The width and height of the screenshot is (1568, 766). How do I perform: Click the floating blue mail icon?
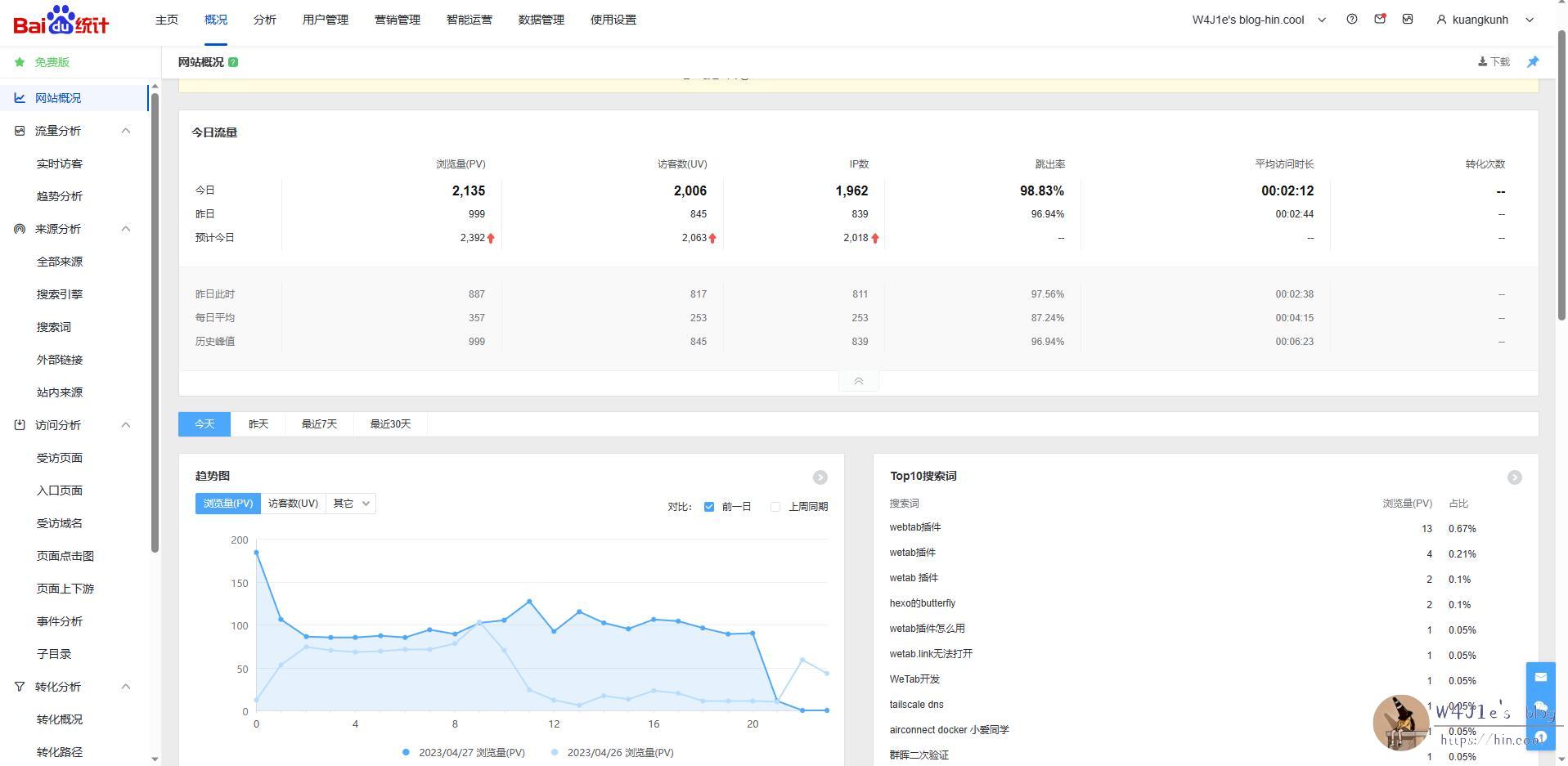(1540, 677)
